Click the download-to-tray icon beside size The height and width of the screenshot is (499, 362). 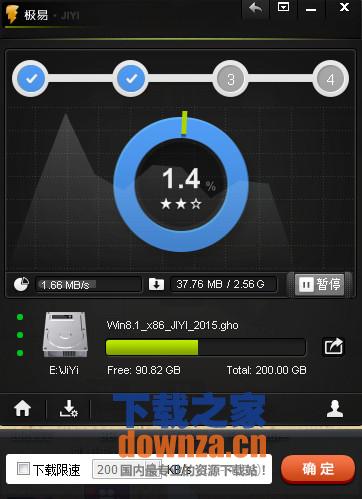[156, 284]
